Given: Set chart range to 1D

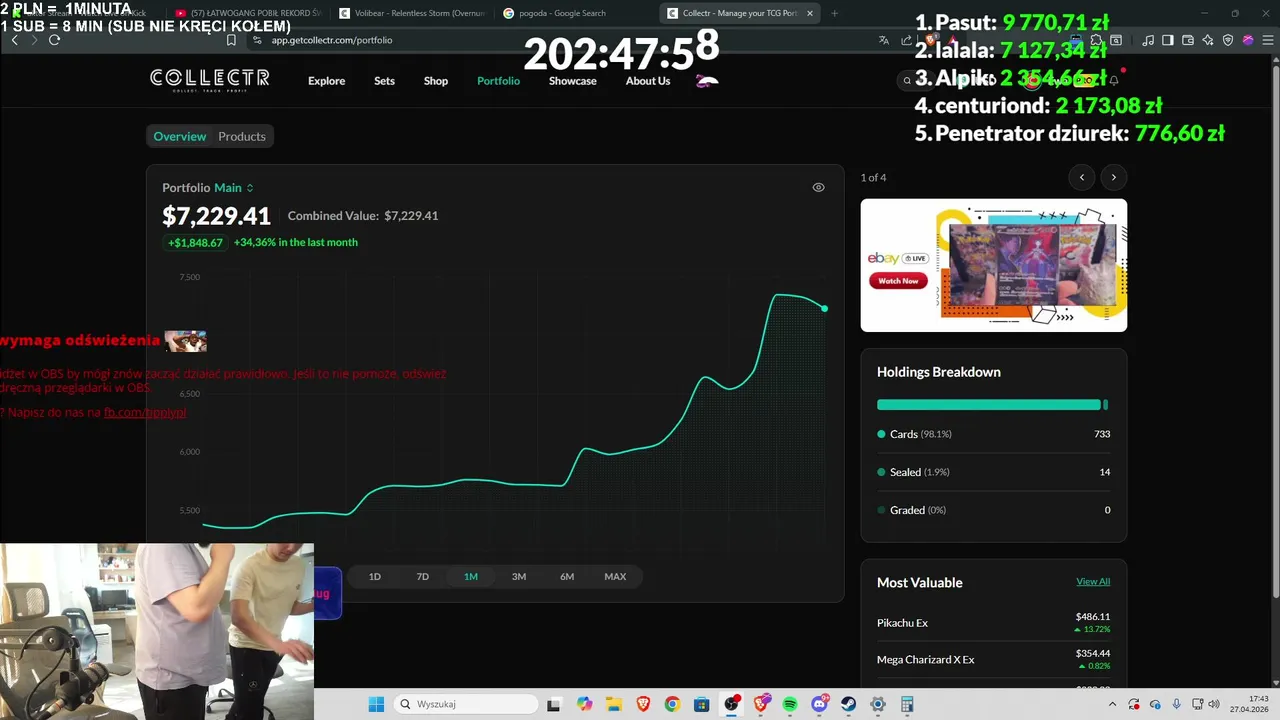Looking at the screenshot, I should (x=375, y=576).
